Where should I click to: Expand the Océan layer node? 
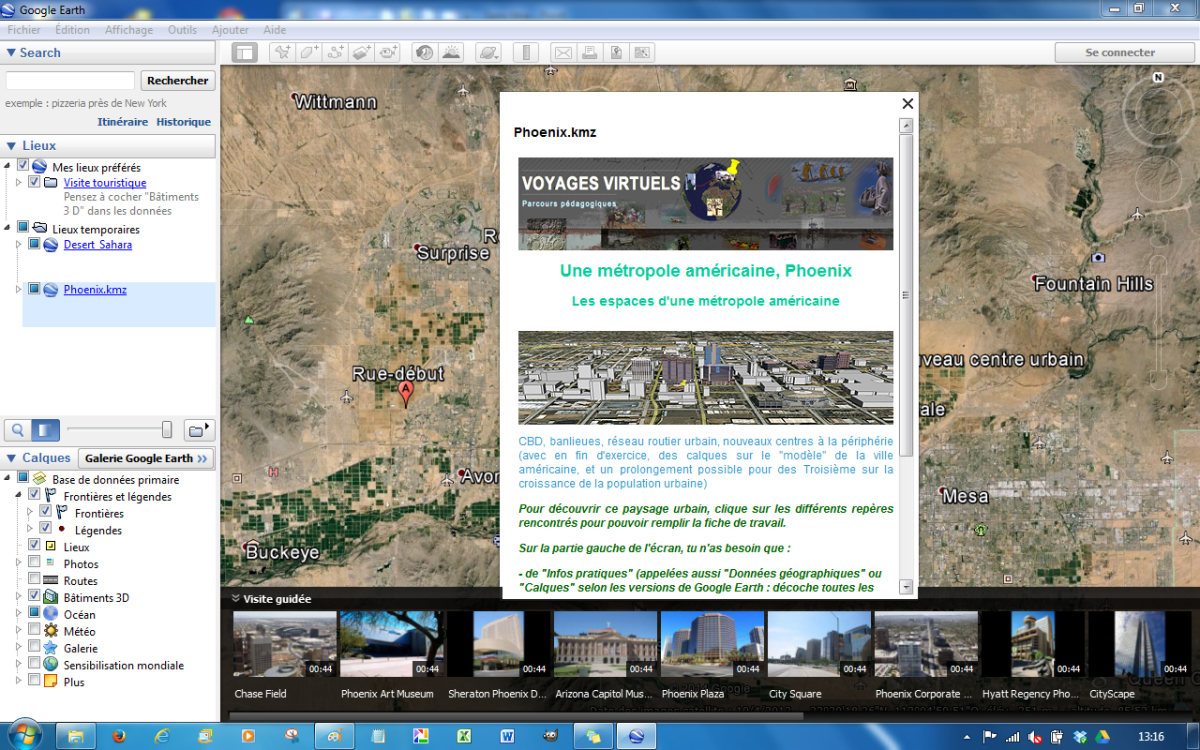pyautogui.click(x=19, y=613)
